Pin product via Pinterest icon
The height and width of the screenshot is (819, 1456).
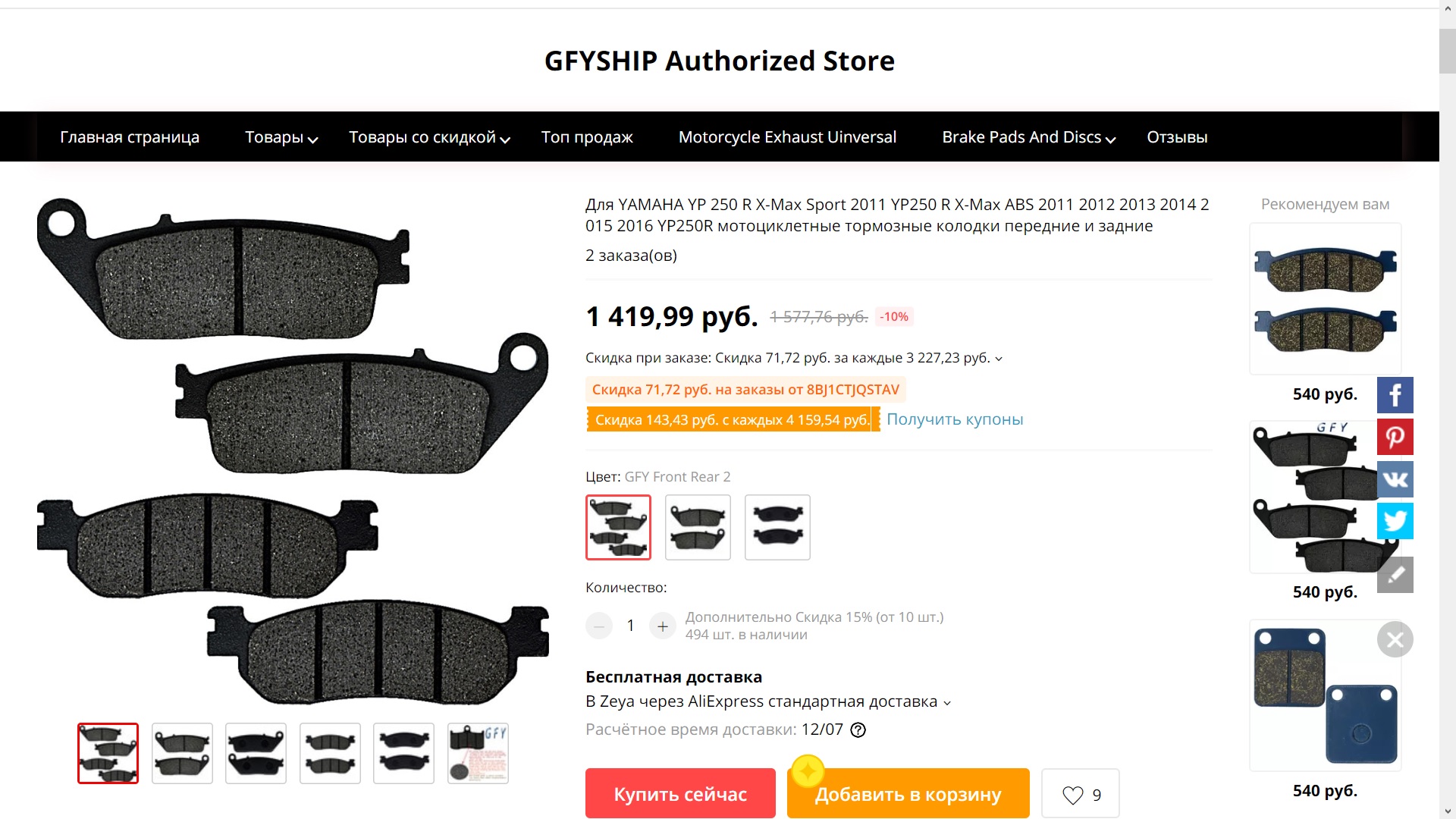click(1395, 437)
